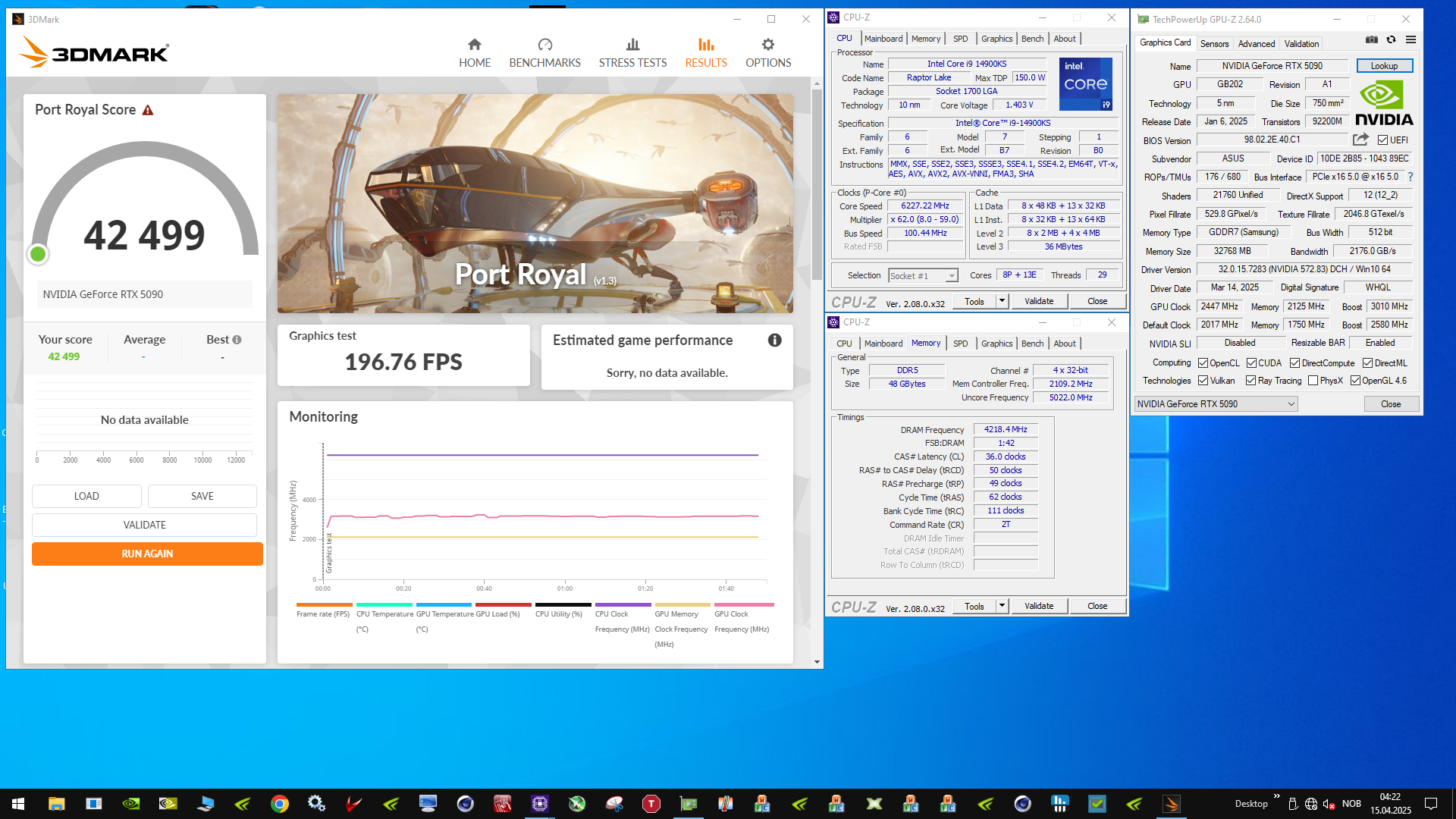Switch to SPD tab in upper CPU-Z window
Screen dimensions: 1456x819
[960, 39]
